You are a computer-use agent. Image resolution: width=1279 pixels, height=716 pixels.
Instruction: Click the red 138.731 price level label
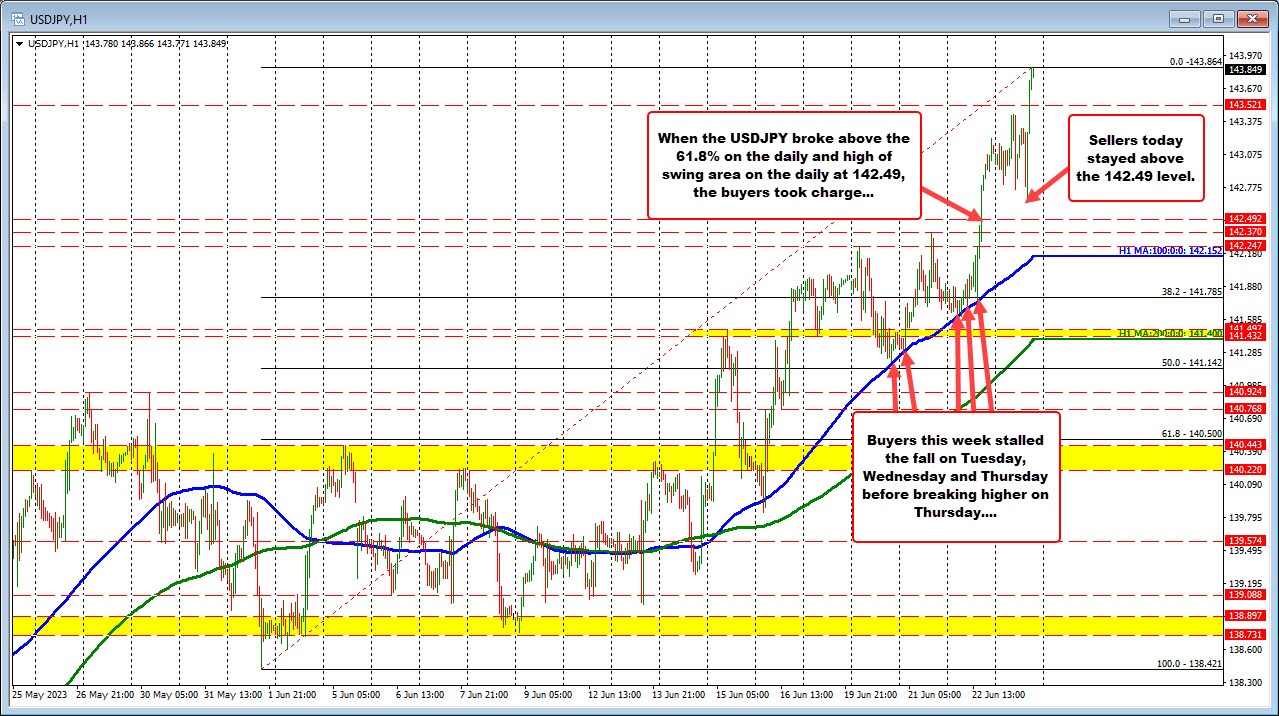pyautogui.click(x=1244, y=635)
